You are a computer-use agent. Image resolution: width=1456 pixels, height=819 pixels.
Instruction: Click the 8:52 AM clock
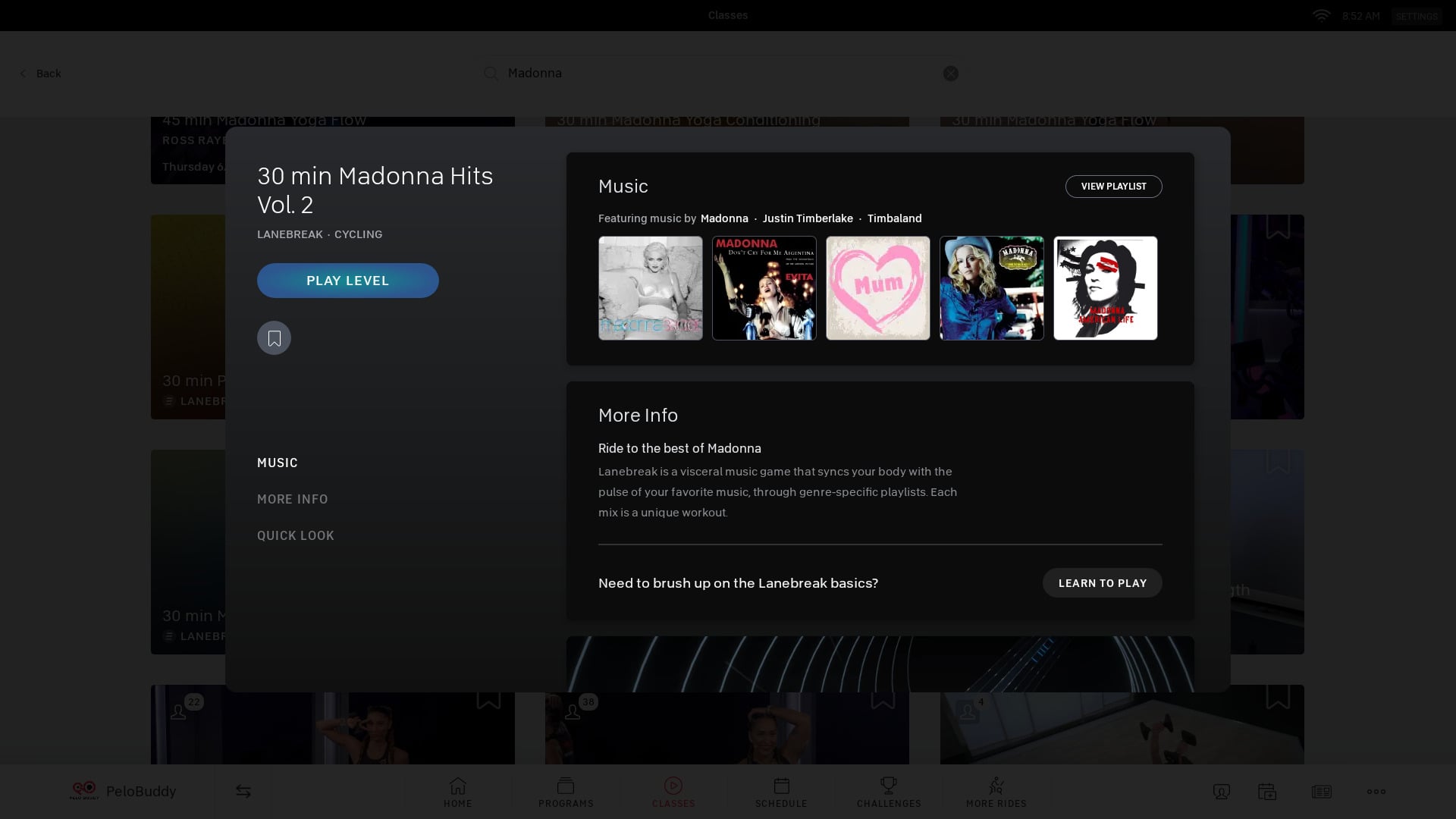click(1361, 16)
